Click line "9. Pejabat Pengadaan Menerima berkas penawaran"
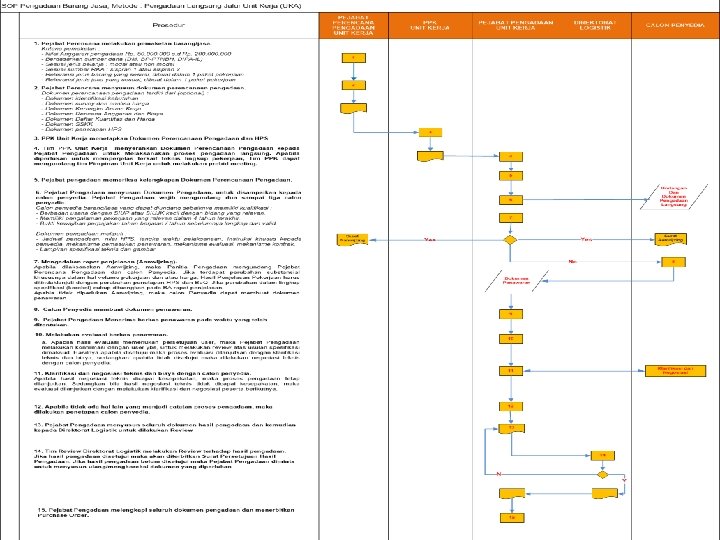This screenshot has height=540, width=720. point(151,321)
